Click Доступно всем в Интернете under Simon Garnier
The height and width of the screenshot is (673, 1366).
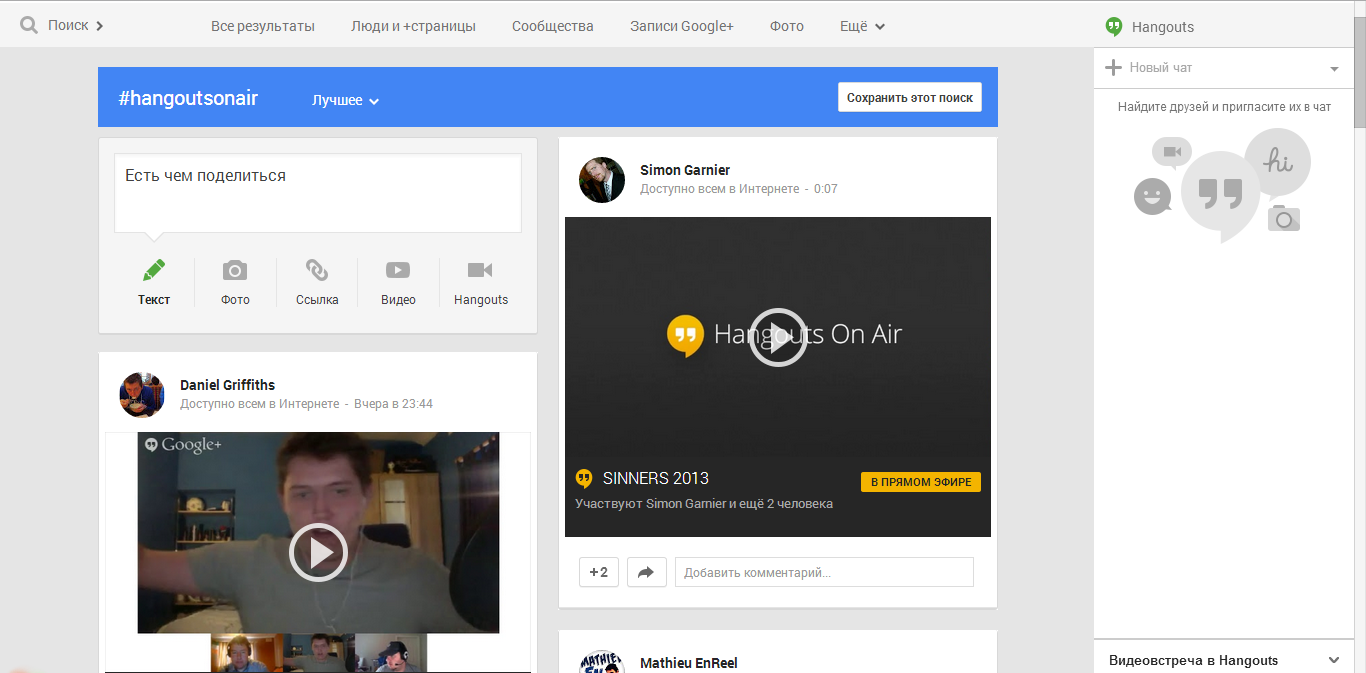point(720,188)
